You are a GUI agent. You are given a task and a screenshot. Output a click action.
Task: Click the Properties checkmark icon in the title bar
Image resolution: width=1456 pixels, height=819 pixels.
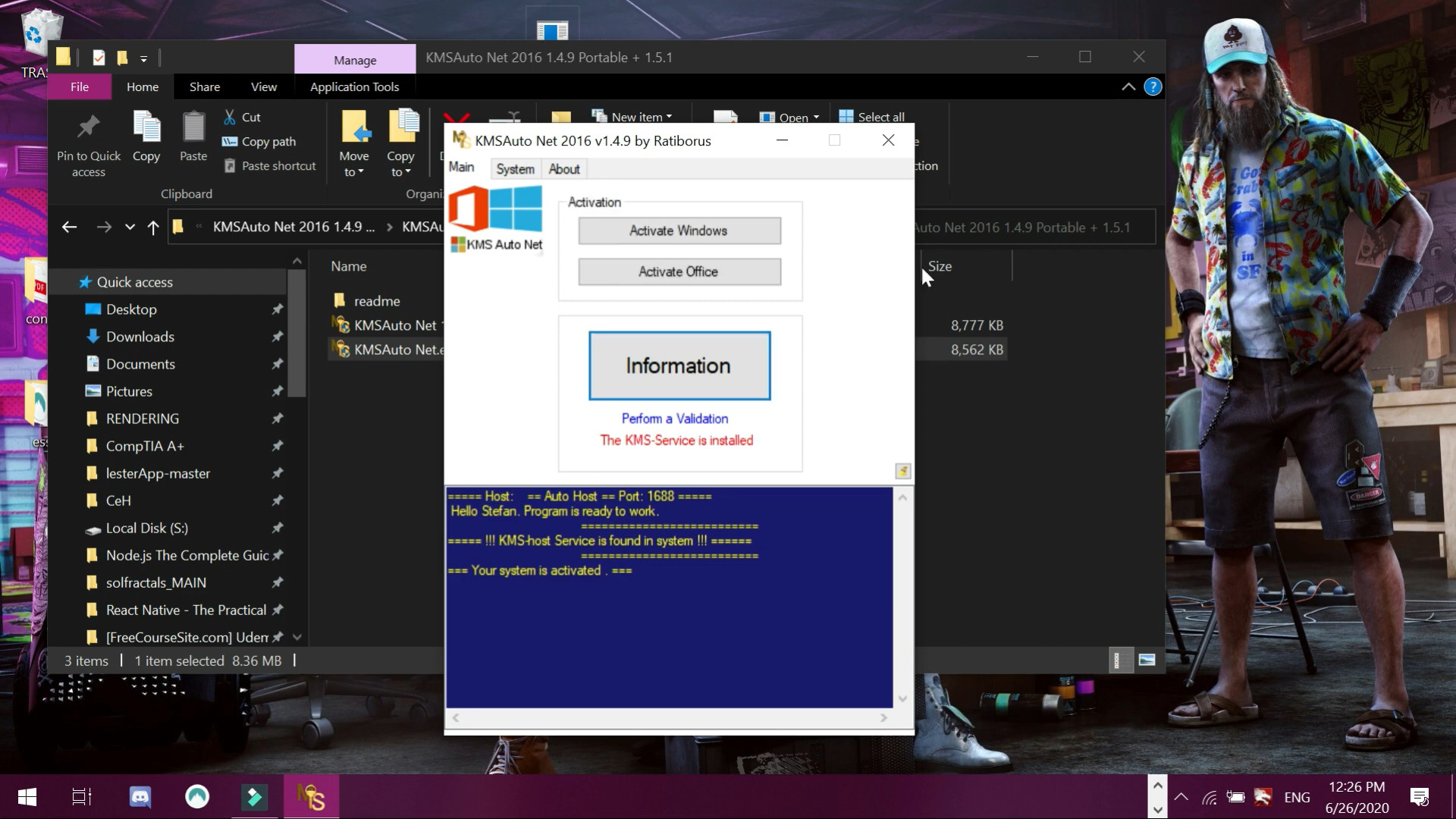tap(99, 58)
